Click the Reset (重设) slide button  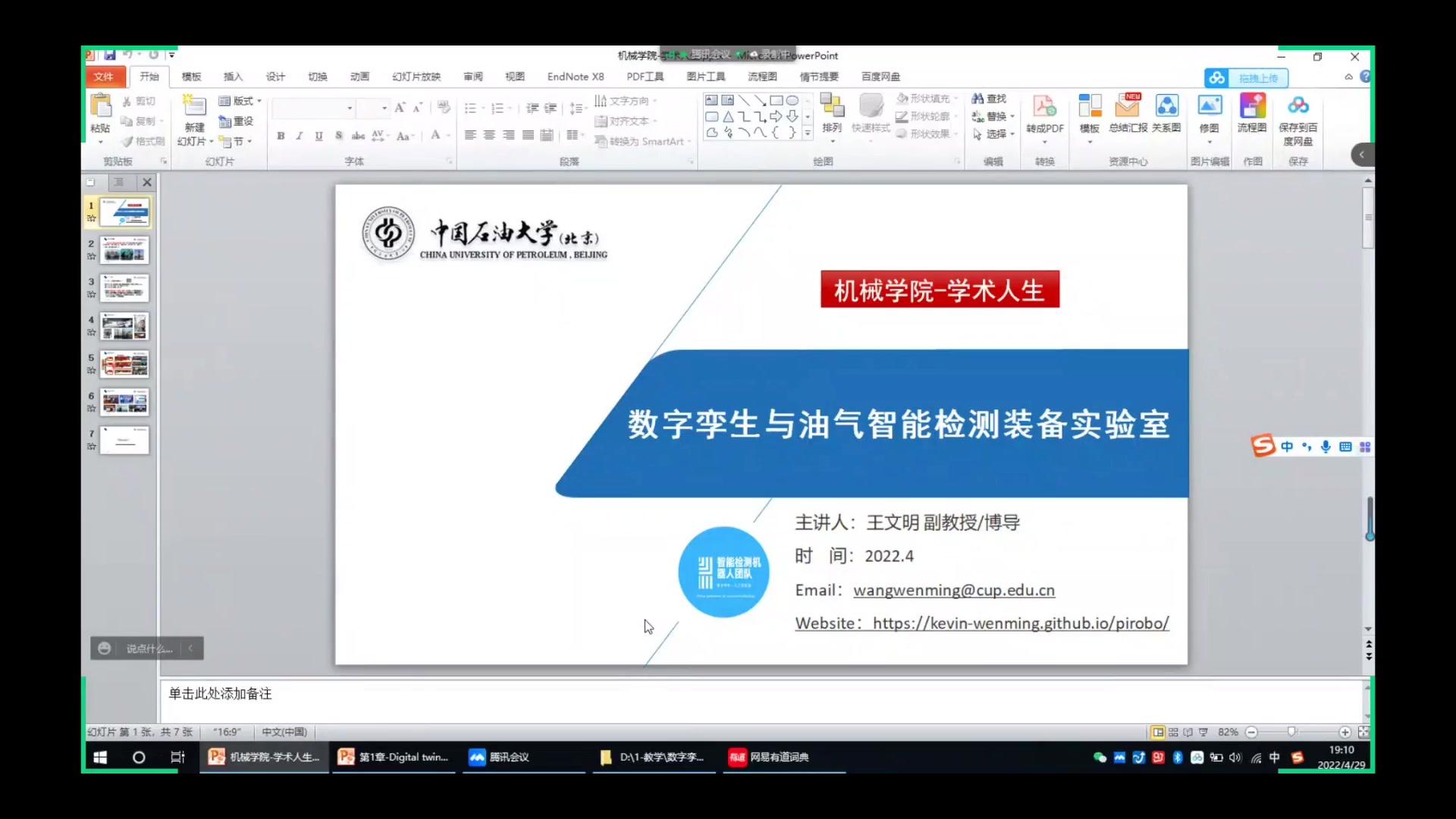click(236, 121)
